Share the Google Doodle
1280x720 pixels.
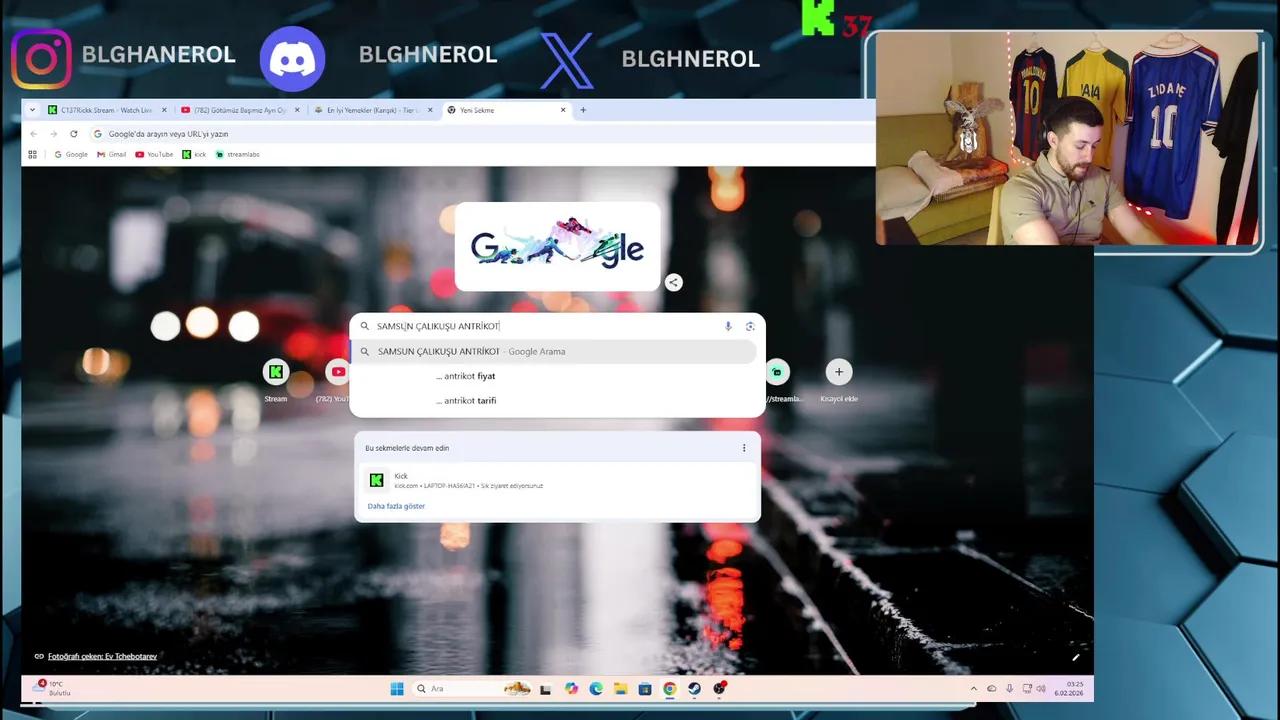click(x=674, y=283)
